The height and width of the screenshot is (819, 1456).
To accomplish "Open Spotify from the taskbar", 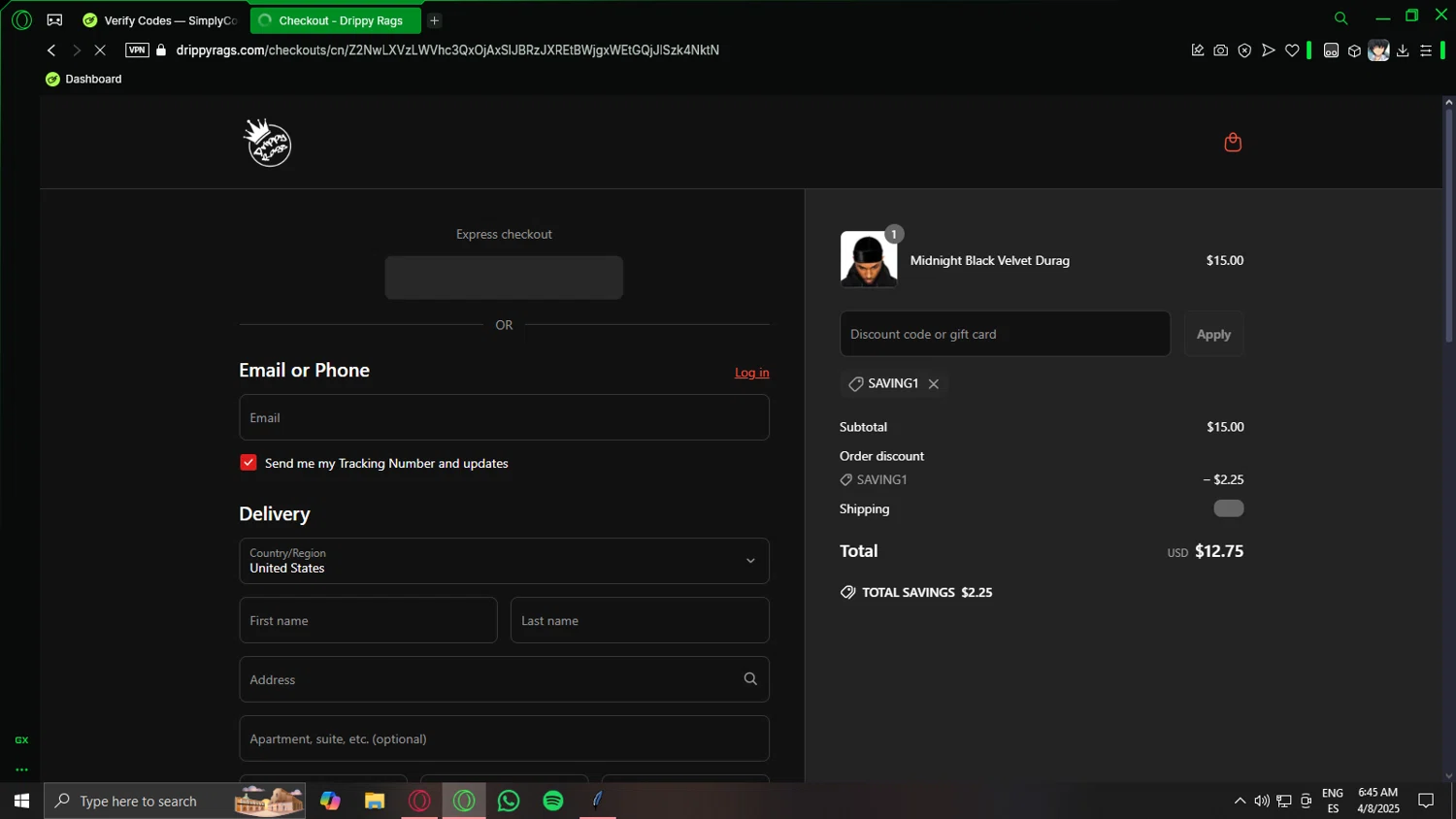I will coord(553,801).
